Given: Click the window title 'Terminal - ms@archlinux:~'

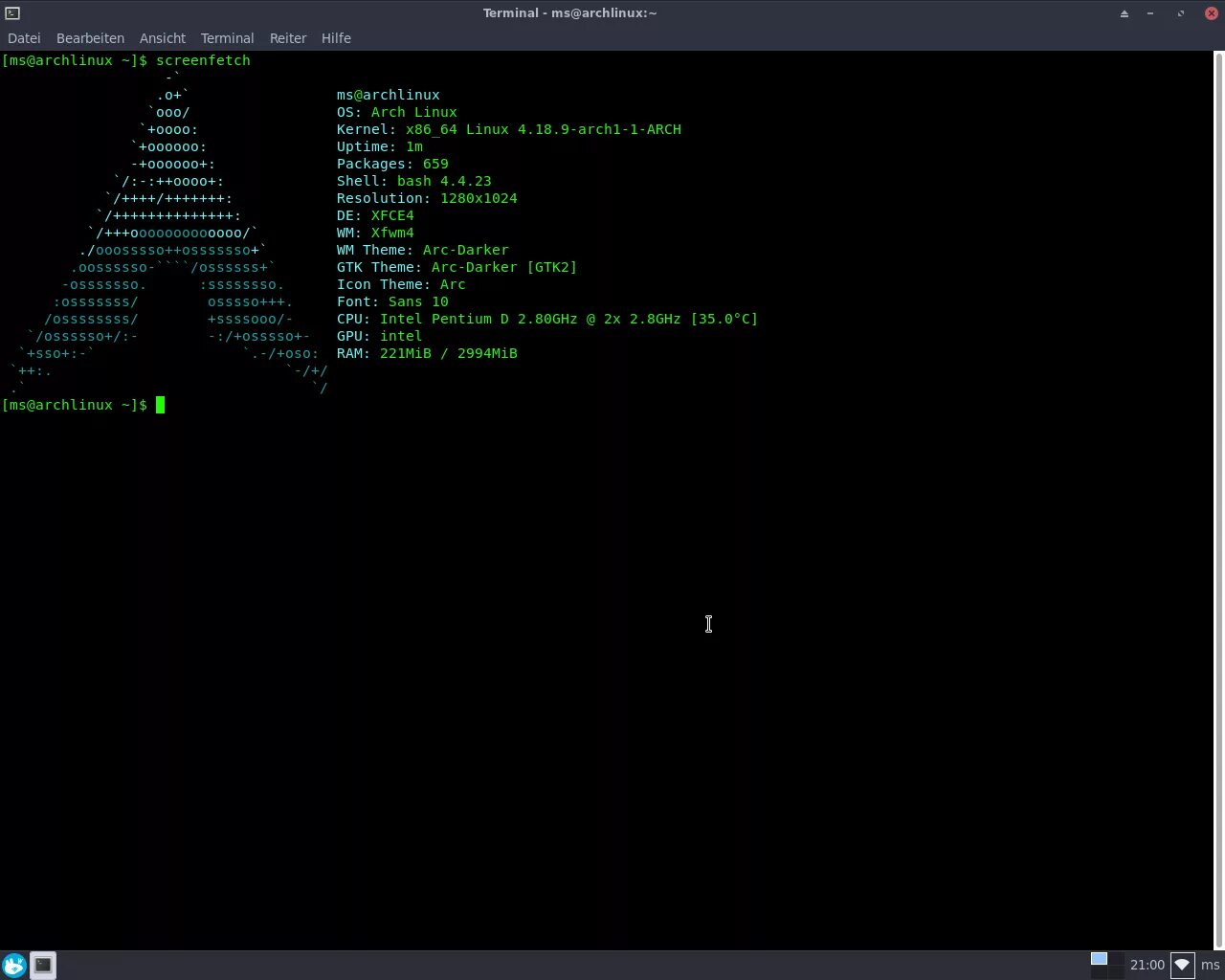Looking at the screenshot, I should coord(570,13).
